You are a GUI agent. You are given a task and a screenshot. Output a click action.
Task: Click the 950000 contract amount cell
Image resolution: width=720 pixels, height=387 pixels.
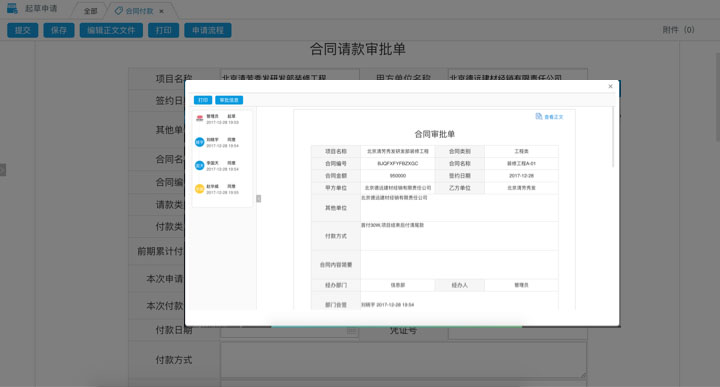tap(398, 176)
